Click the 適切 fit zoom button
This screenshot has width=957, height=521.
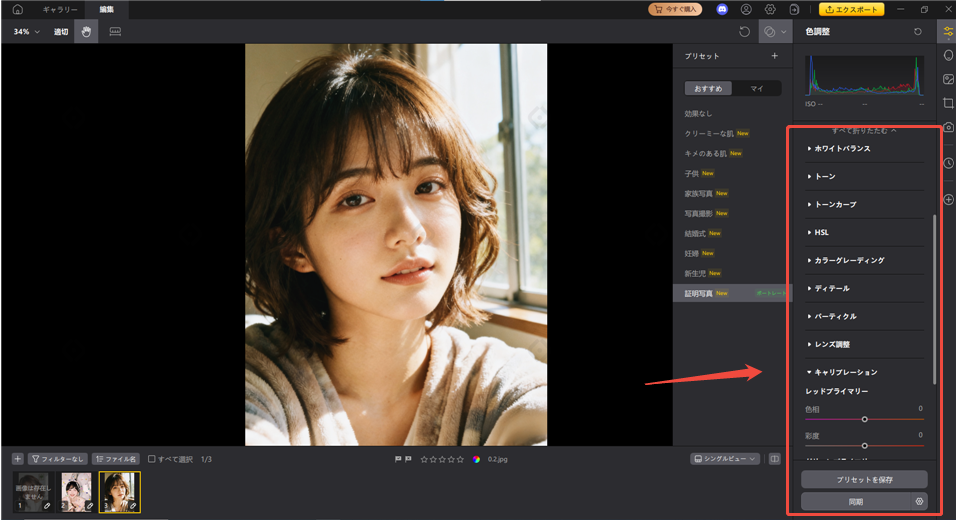61,32
